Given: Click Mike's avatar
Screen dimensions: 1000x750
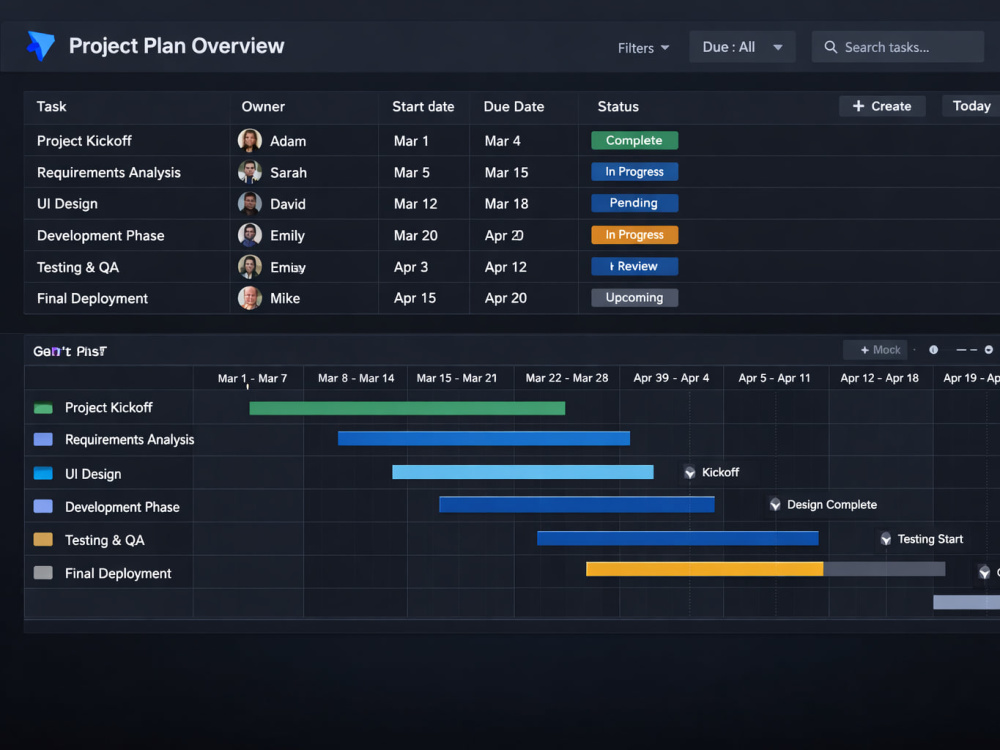Looking at the screenshot, I should point(249,298).
